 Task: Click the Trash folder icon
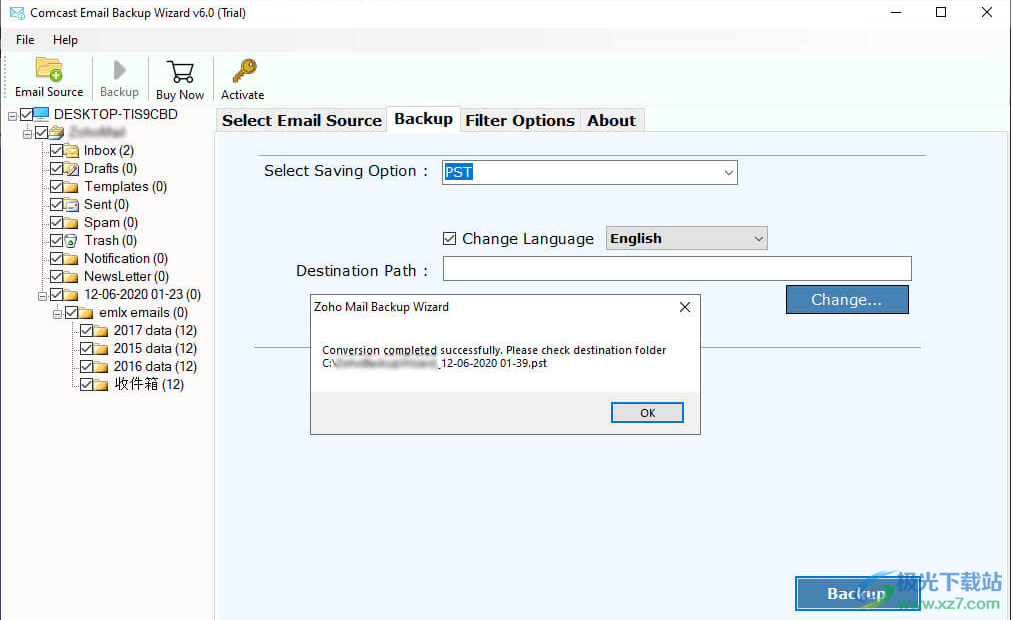click(x=72, y=242)
